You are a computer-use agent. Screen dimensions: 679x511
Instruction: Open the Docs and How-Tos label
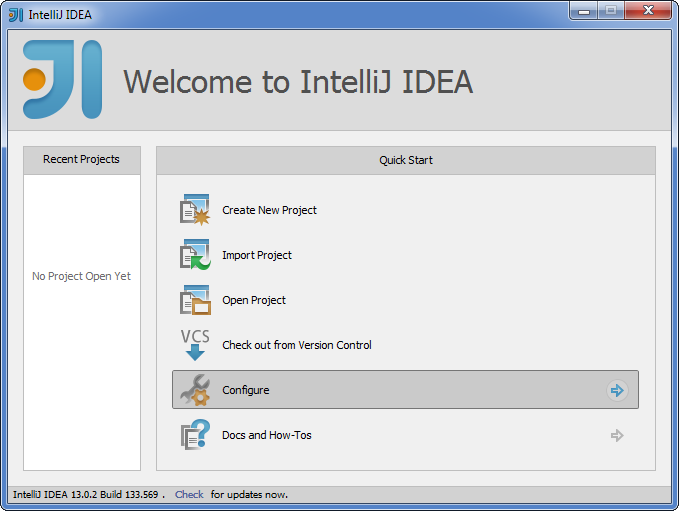(267, 435)
